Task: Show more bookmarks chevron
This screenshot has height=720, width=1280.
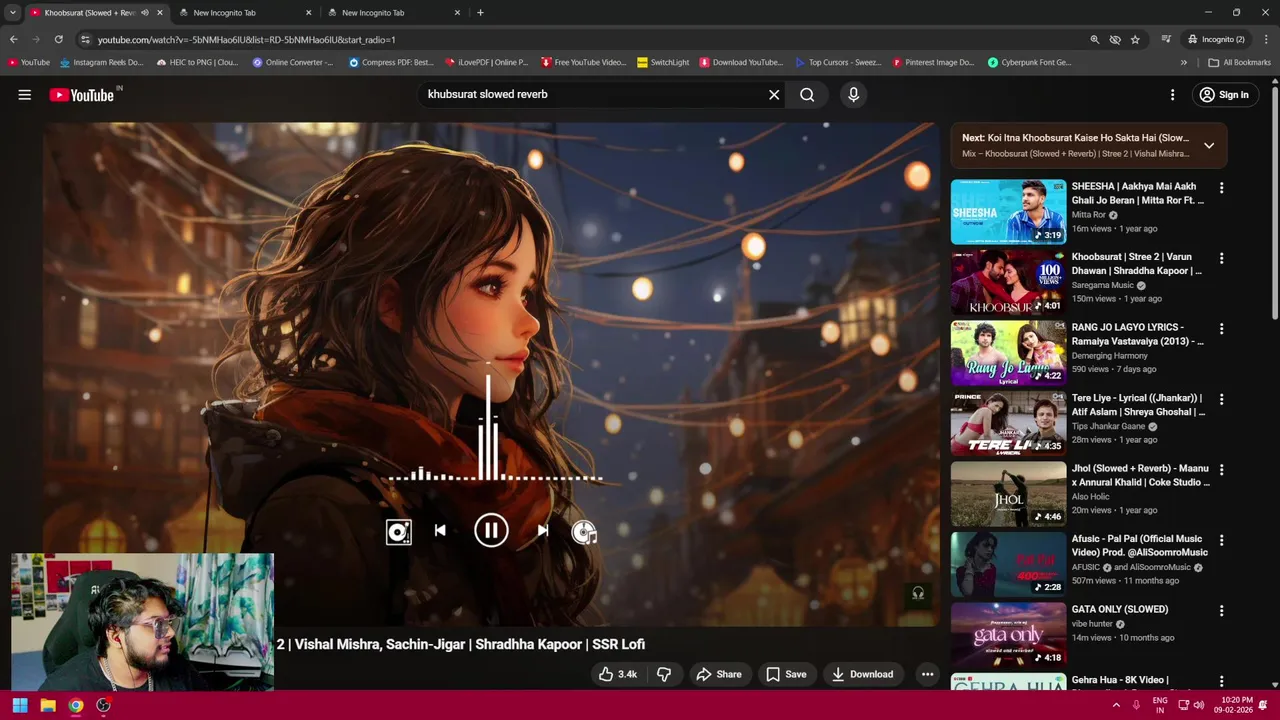Action: 1184,62
